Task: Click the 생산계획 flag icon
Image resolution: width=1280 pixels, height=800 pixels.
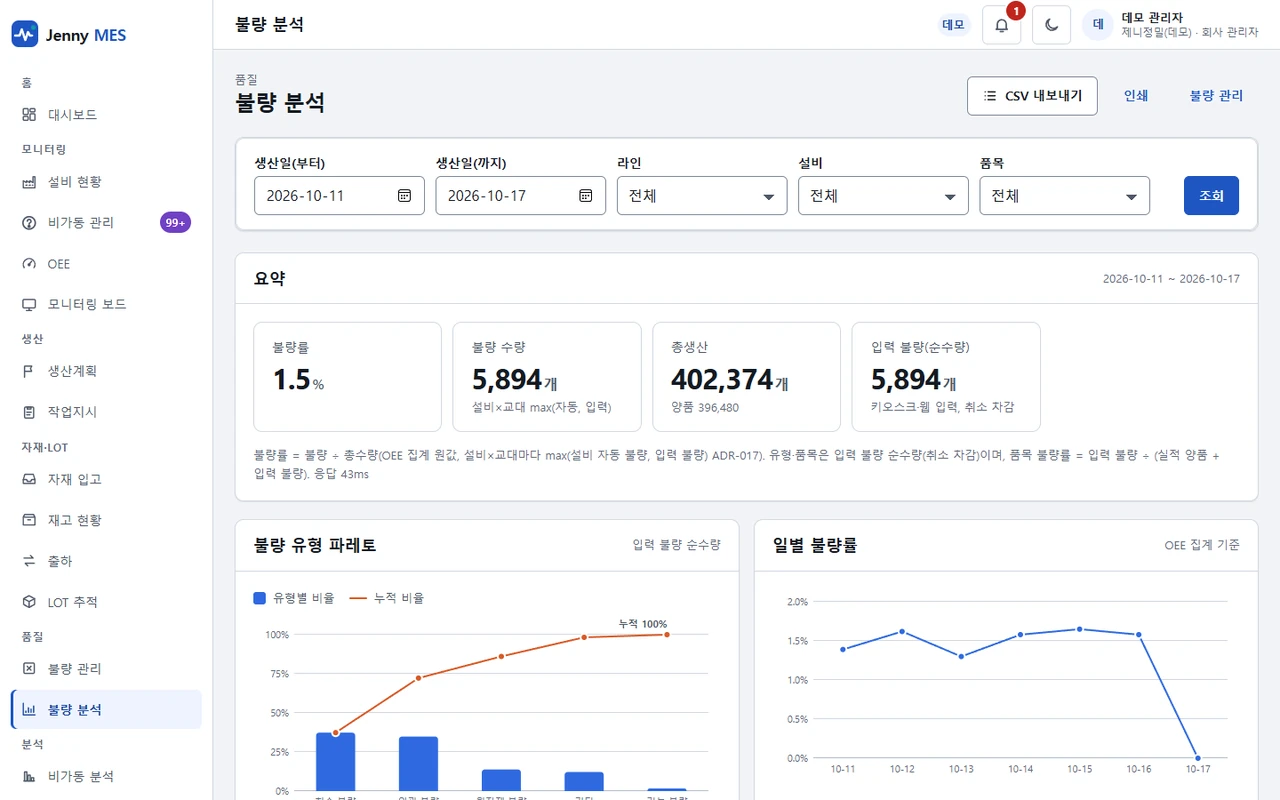Action: pyautogui.click(x=29, y=371)
